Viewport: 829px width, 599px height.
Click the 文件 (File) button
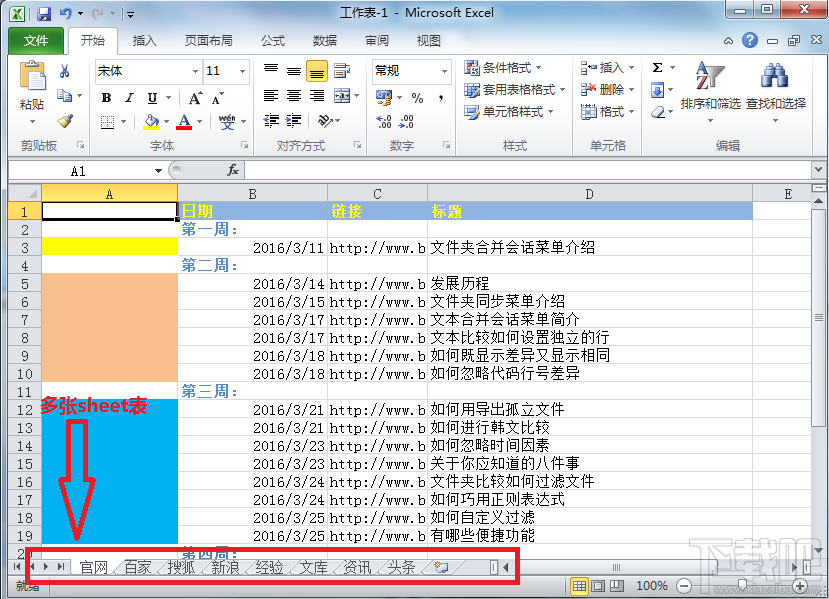(37, 40)
